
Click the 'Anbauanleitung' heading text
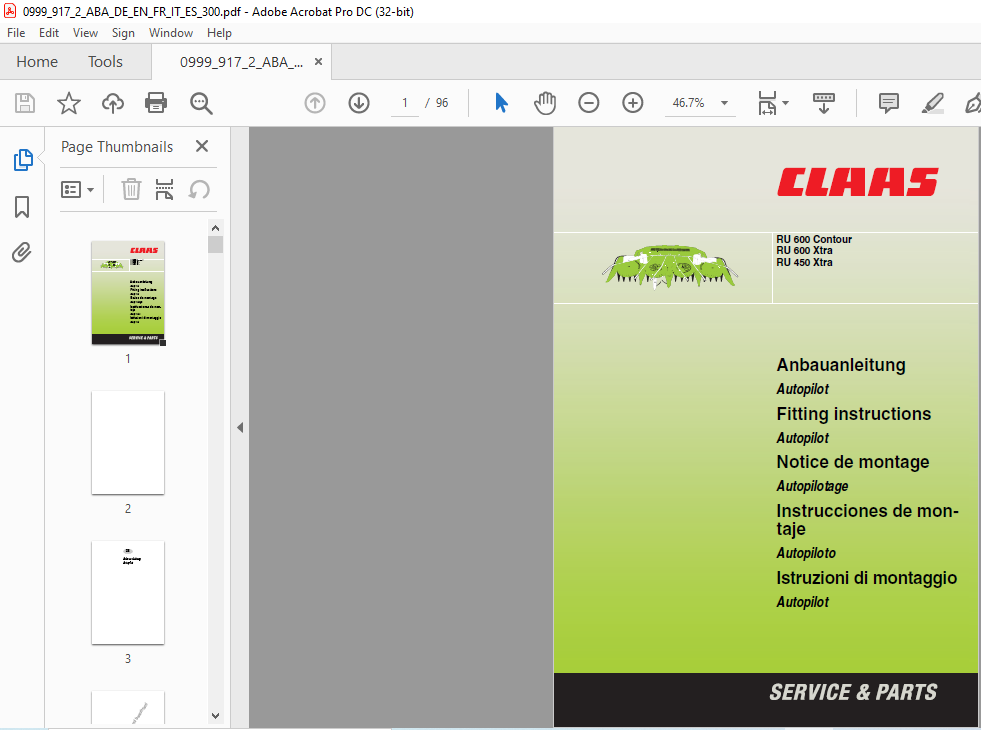[841, 365]
